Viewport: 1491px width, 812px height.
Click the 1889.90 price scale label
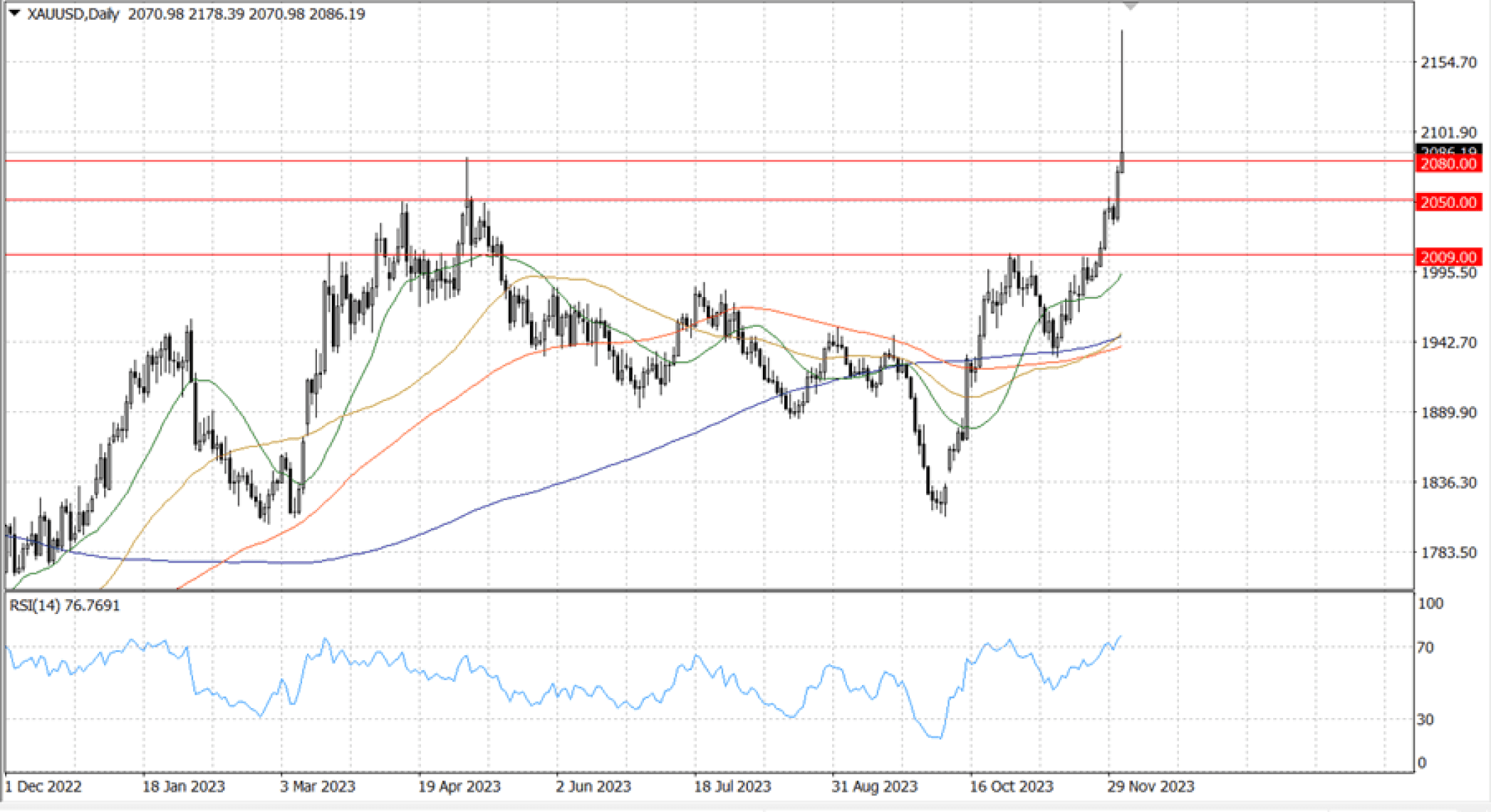[x=1448, y=412]
